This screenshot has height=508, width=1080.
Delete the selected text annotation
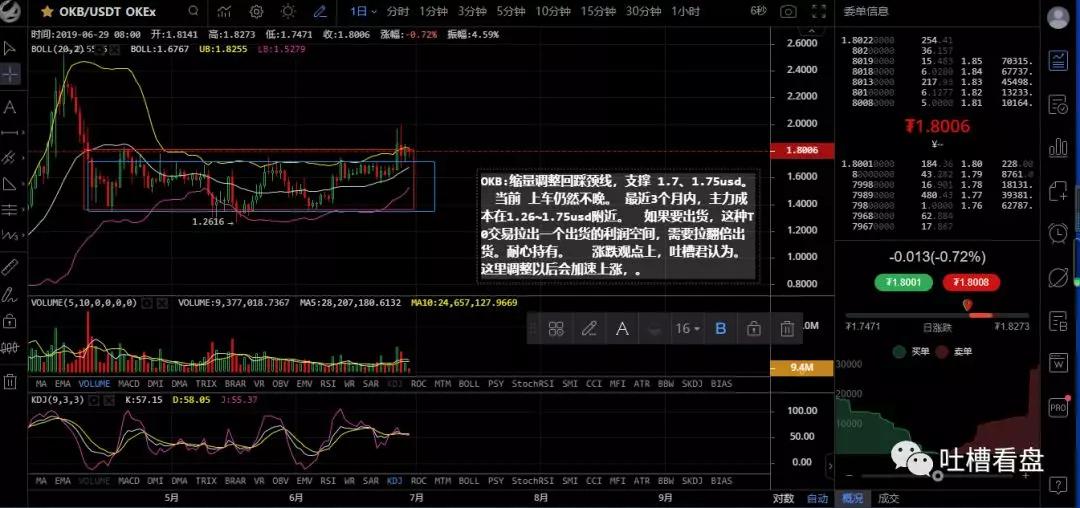pyautogui.click(x=787, y=329)
